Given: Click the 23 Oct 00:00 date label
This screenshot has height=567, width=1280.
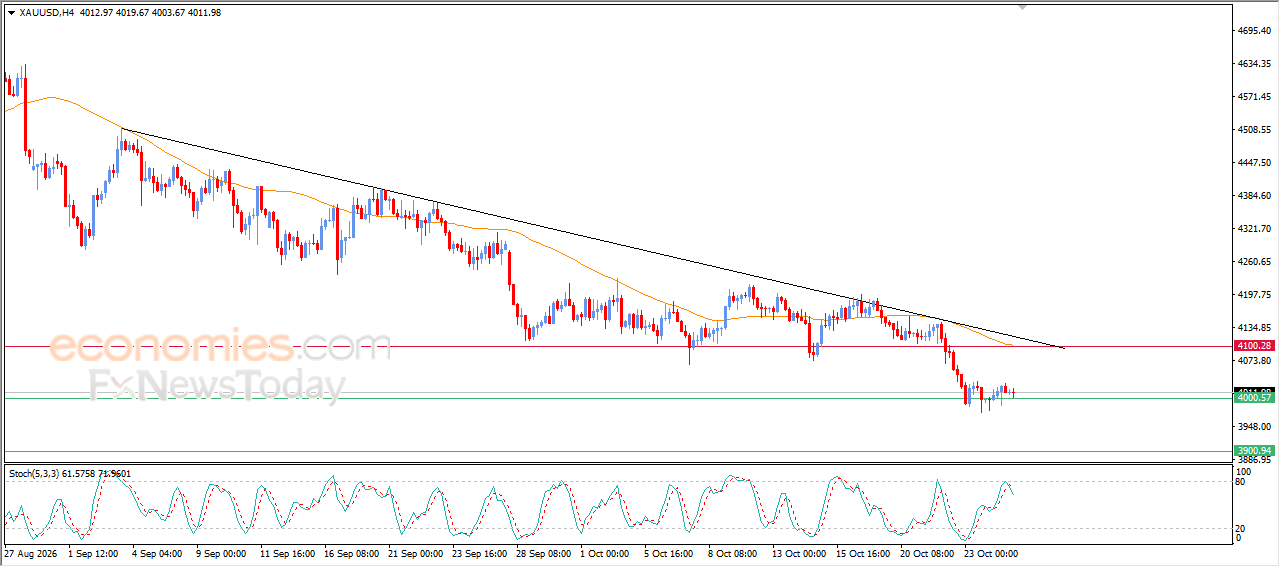Looking at the screenshot, I should coord(990,553).
